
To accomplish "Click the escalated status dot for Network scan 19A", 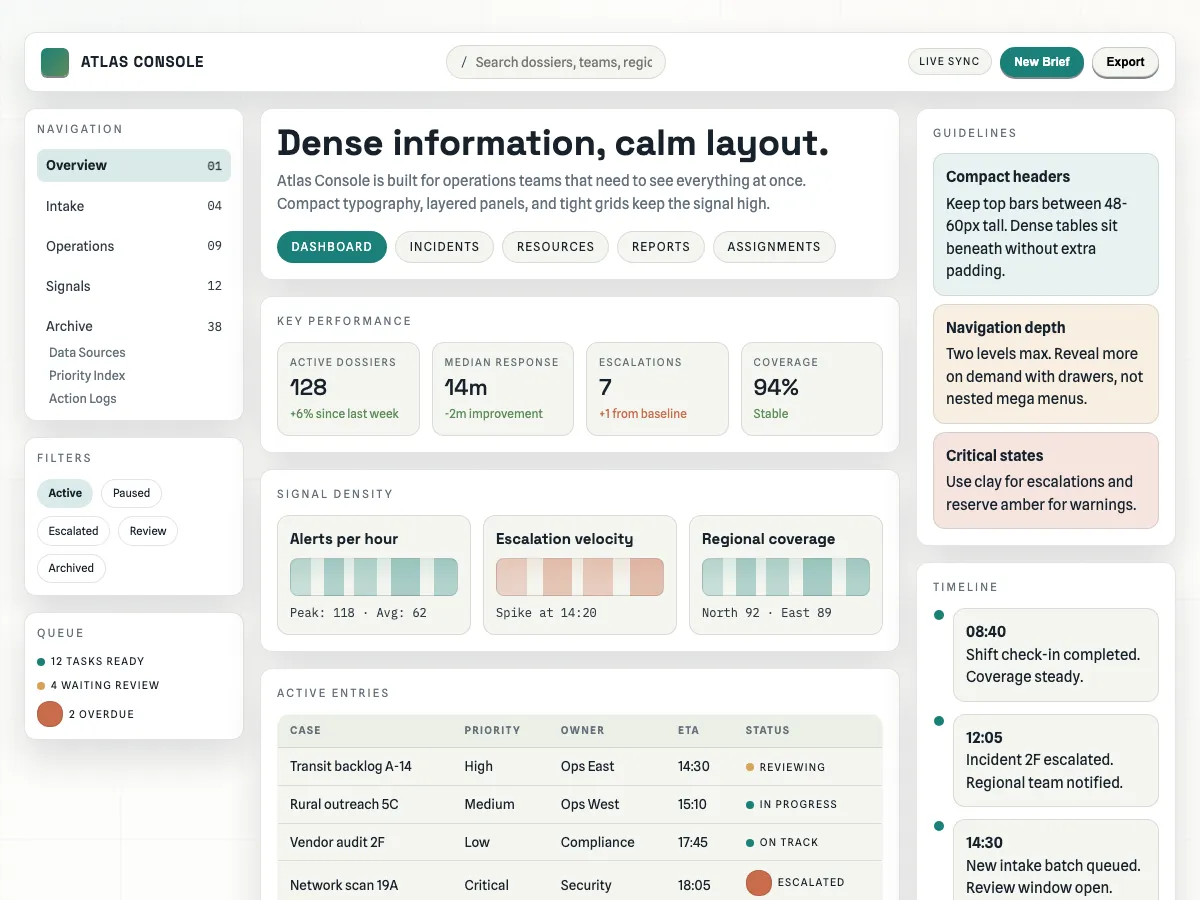I will click(759, 883).
